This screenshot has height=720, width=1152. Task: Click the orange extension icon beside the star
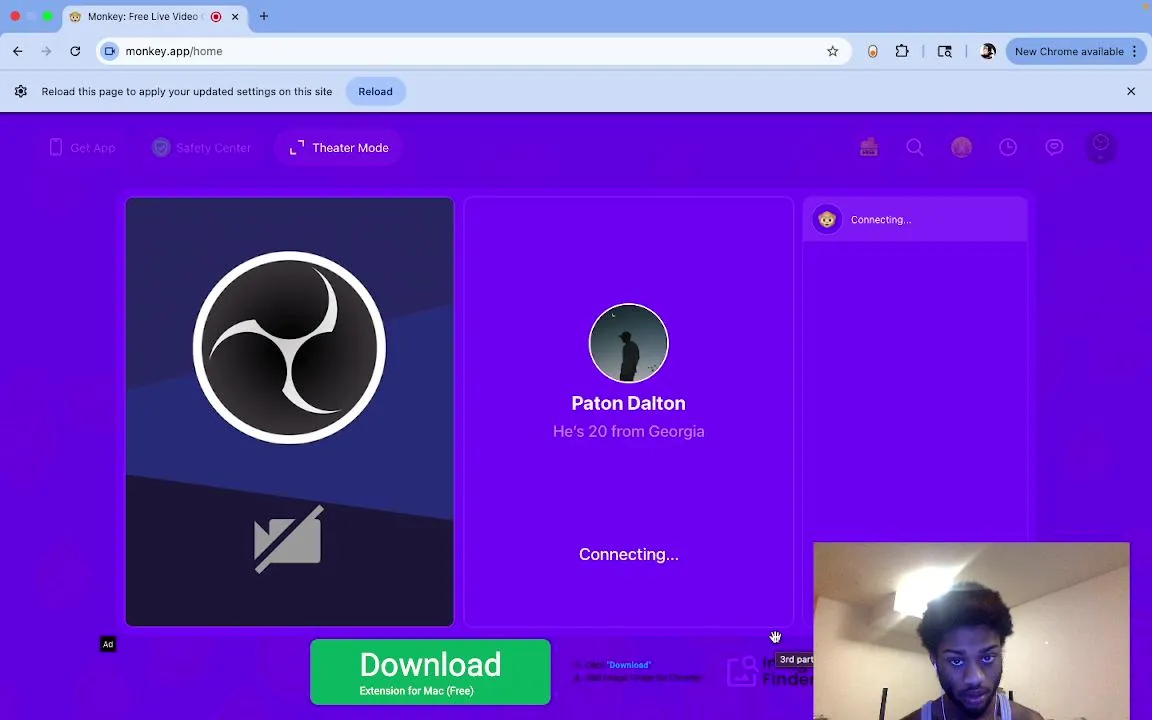tap(873, 51)
